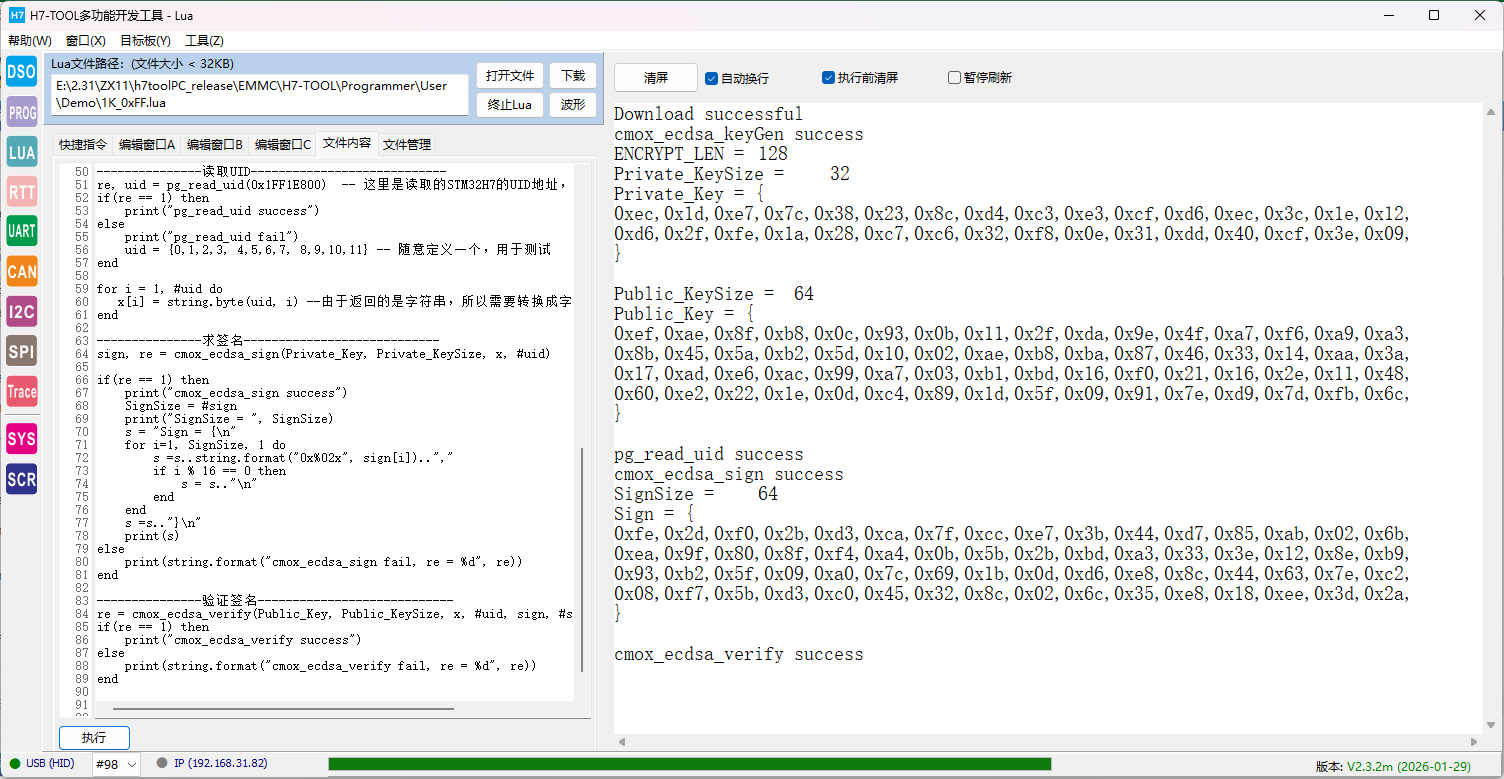Enable the 暂停刷新 checkbox
This screenshot has height=779, width=1504.
[x=954, y=77]
